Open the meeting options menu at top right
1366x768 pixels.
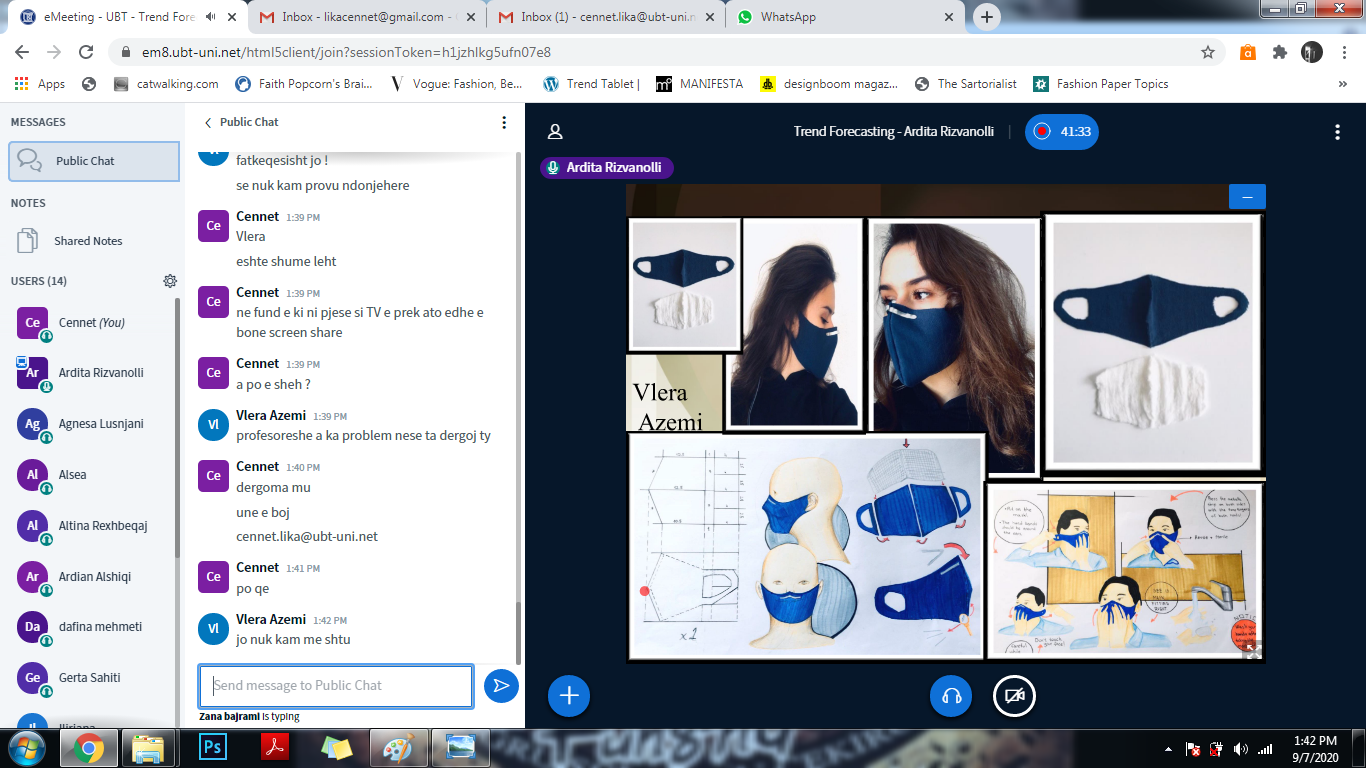pyautogui.click(x=1337, y=132)
